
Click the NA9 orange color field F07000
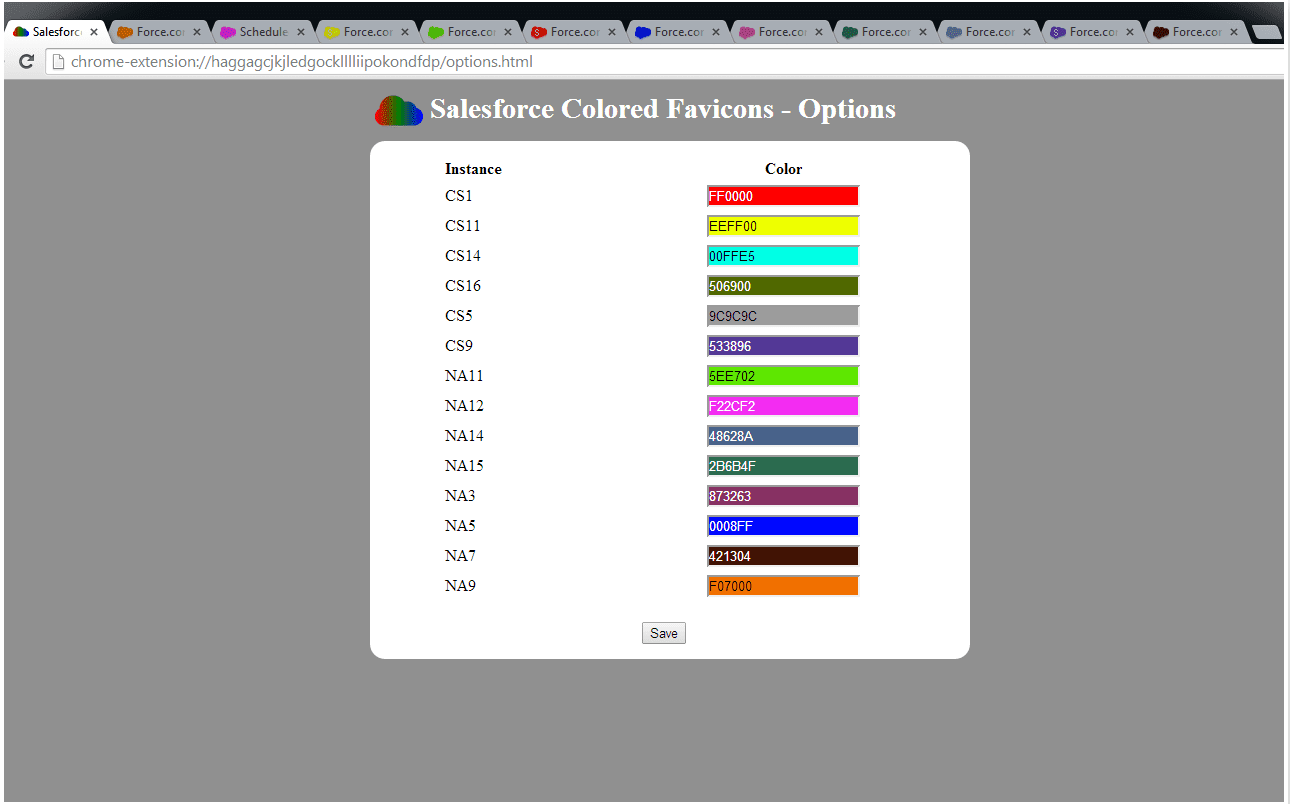coord(783,586)
